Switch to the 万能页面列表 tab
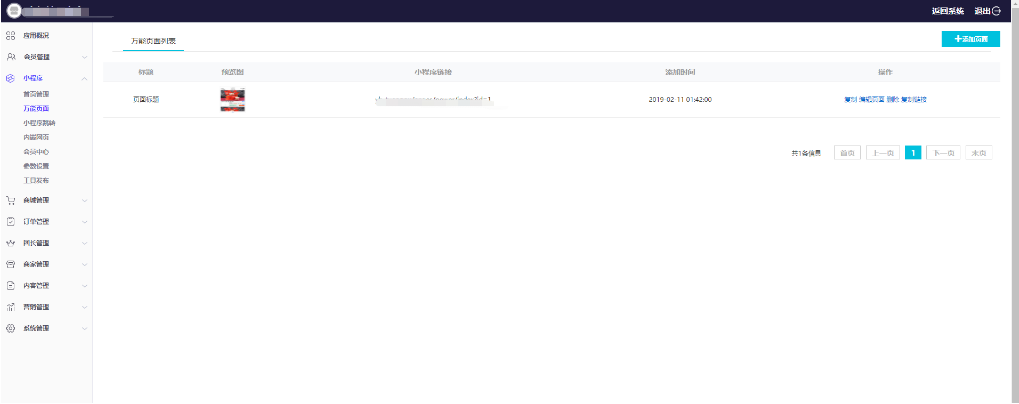Image resolution: width=1019 pixels, height=404 pixels. click(153, 40)
